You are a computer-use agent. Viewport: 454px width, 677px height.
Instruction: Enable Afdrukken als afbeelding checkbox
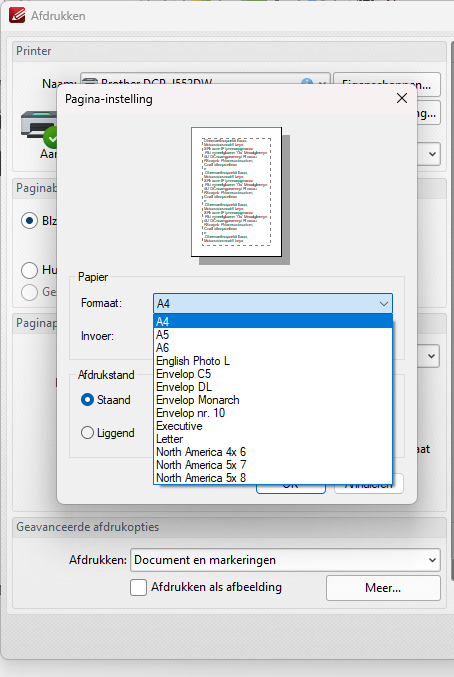(139, 588)
